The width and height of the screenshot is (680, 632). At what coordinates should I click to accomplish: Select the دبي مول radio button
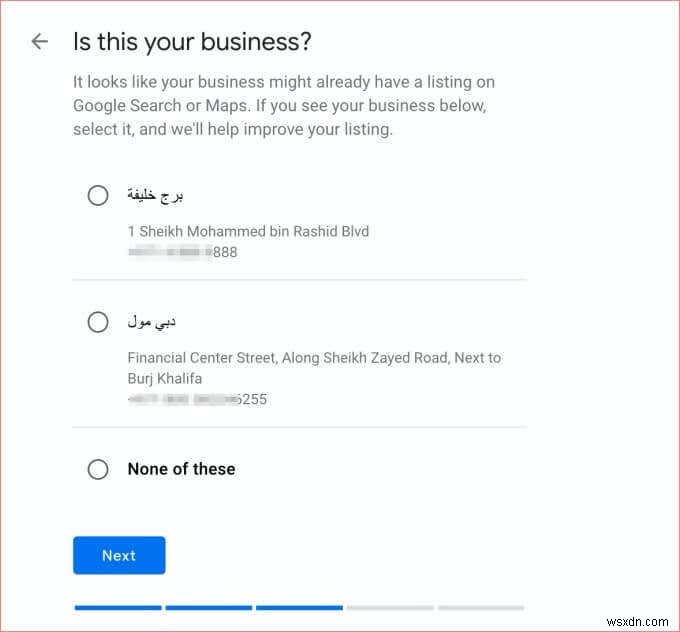(x=98, y=322)
